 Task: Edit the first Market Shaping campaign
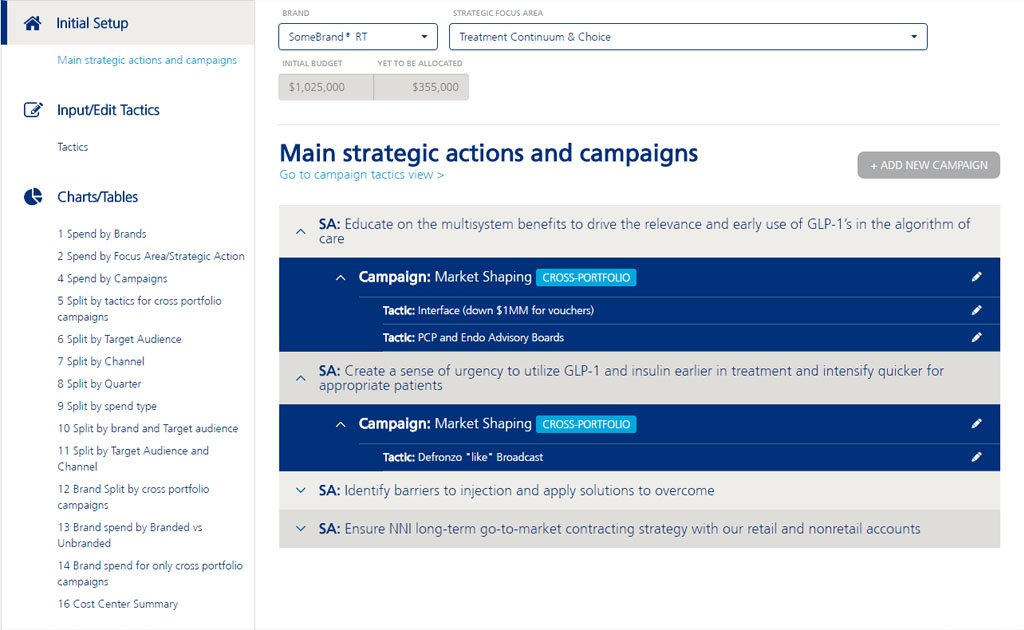pyautogui.click(x=977, y=277)
